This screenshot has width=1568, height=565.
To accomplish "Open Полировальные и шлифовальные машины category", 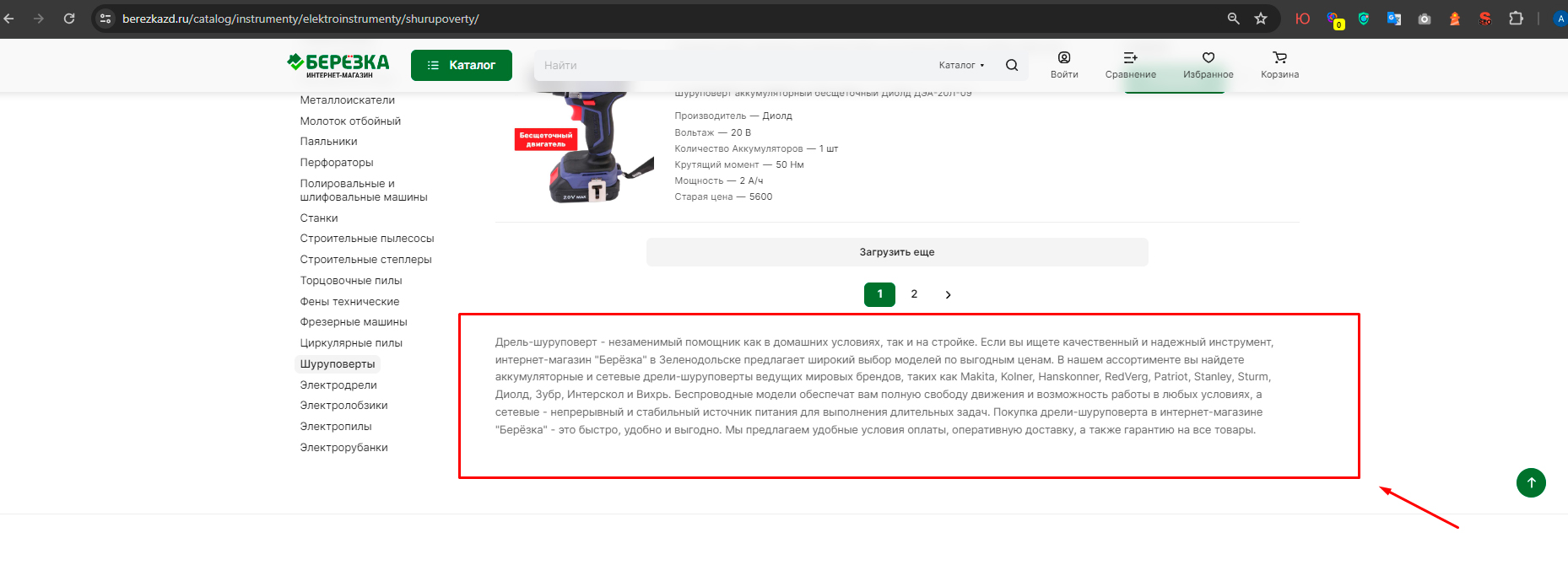I will (x=364, y=191).
